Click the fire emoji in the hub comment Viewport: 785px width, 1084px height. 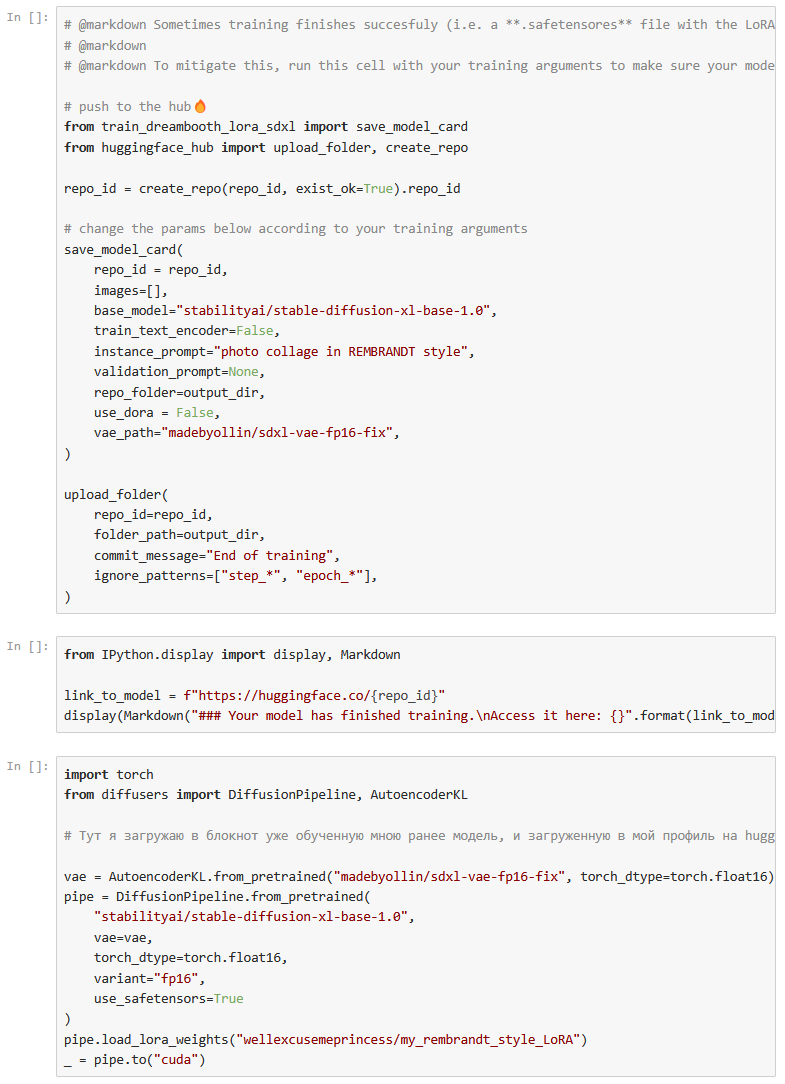(x=200, y=106)
